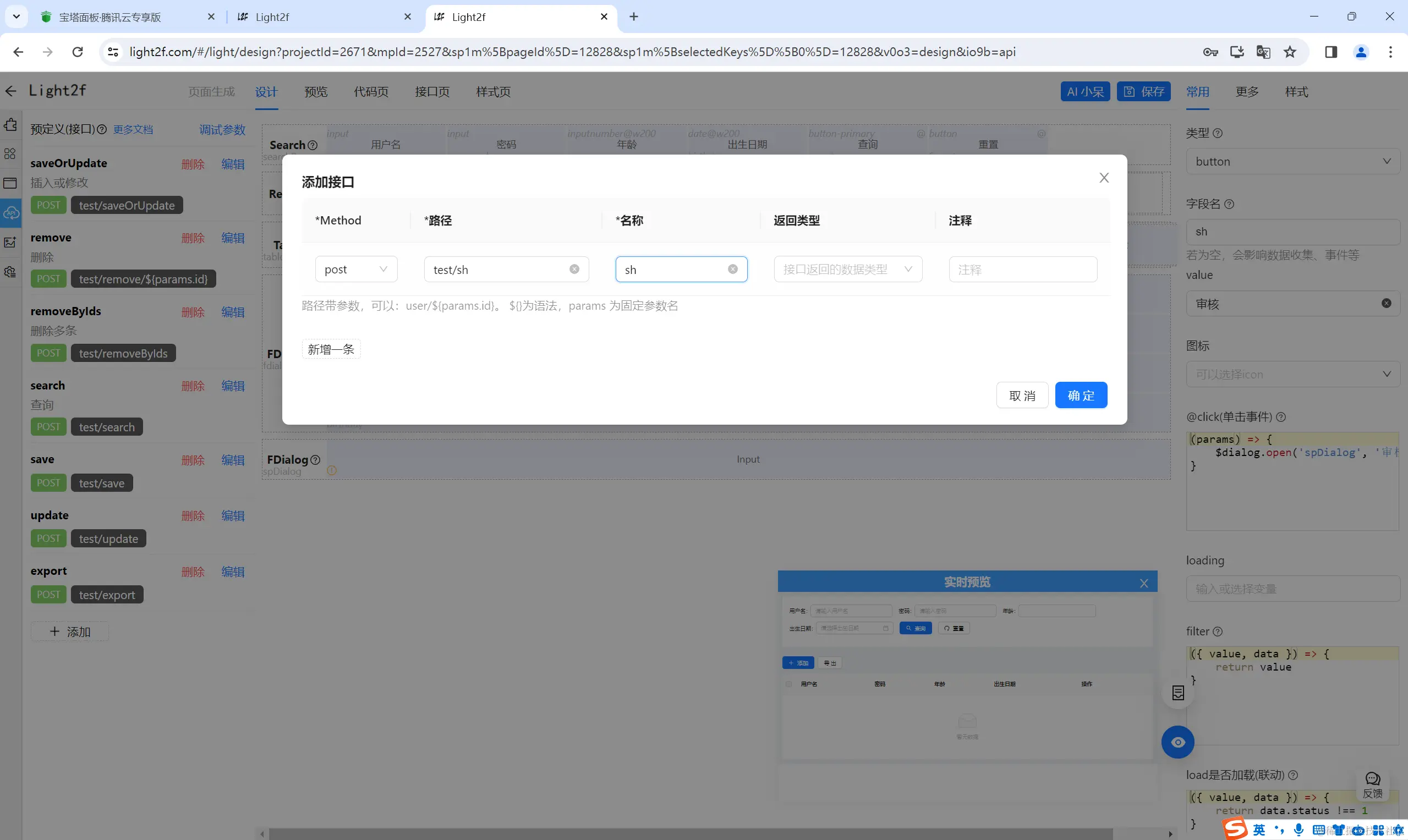
Task: Click the Search help question icon
Action: [x=313, y=145]
